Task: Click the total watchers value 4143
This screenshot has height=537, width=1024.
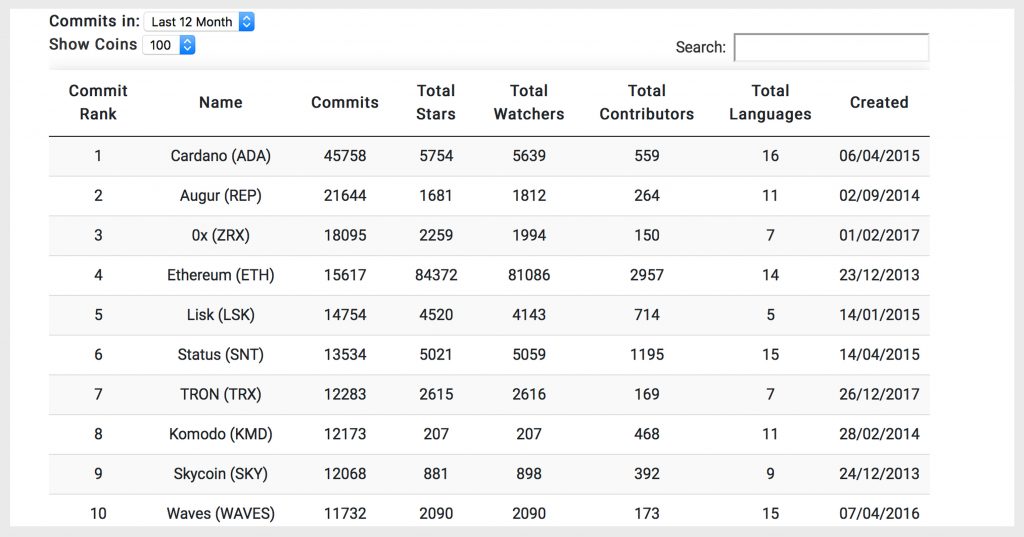Action: click(x=529, y=315)
